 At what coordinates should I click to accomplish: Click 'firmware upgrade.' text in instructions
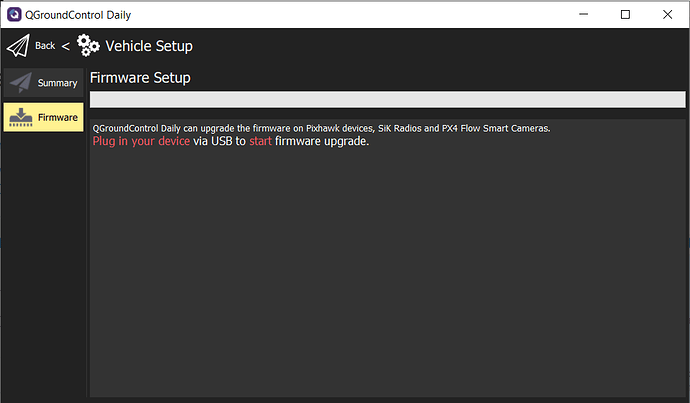coord(322,141)
